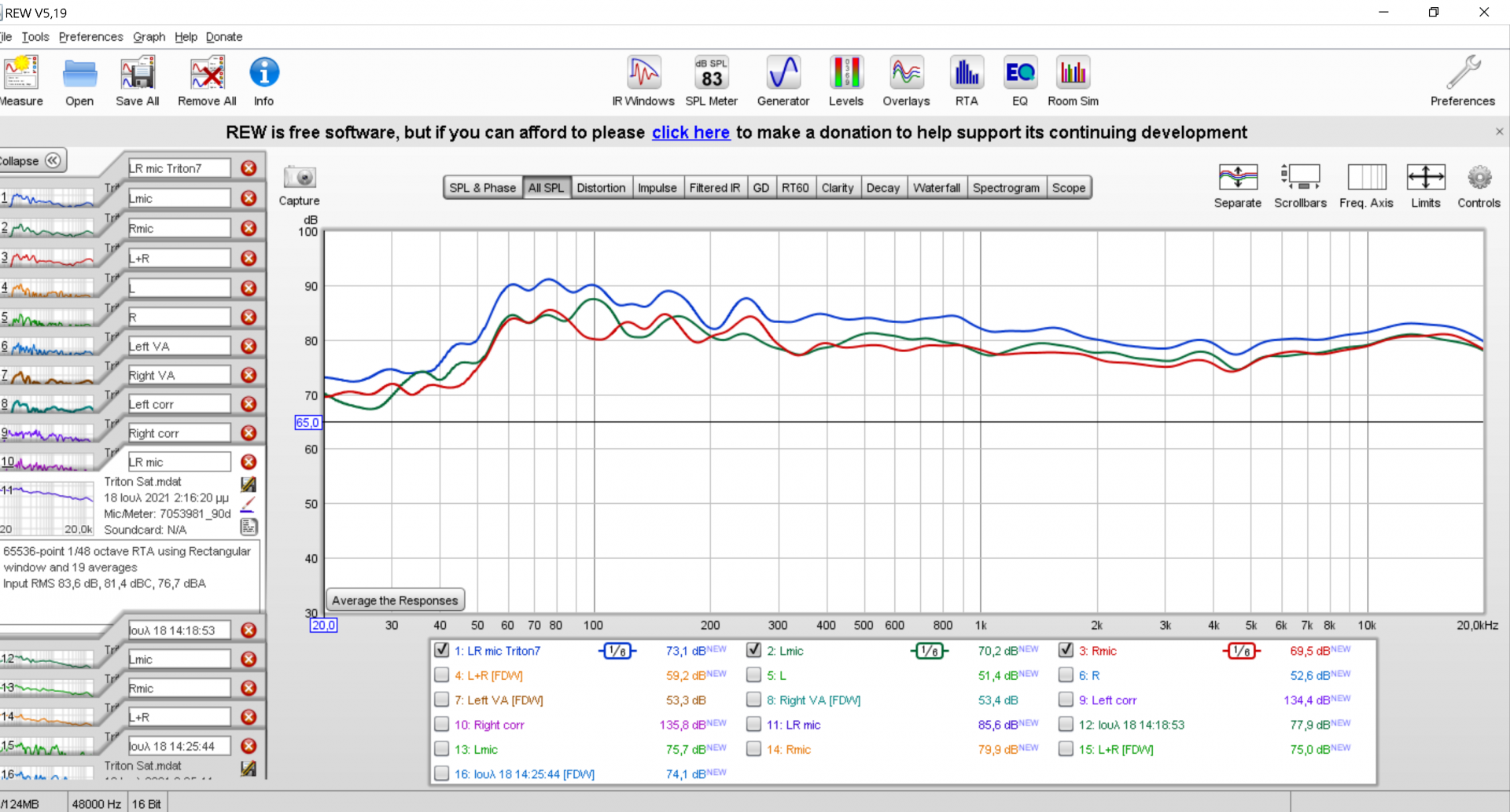Uncheck the 3: Rmic trace
Screen dimensions: 1510x812
pyautogui.click(x=1066, y=650)
